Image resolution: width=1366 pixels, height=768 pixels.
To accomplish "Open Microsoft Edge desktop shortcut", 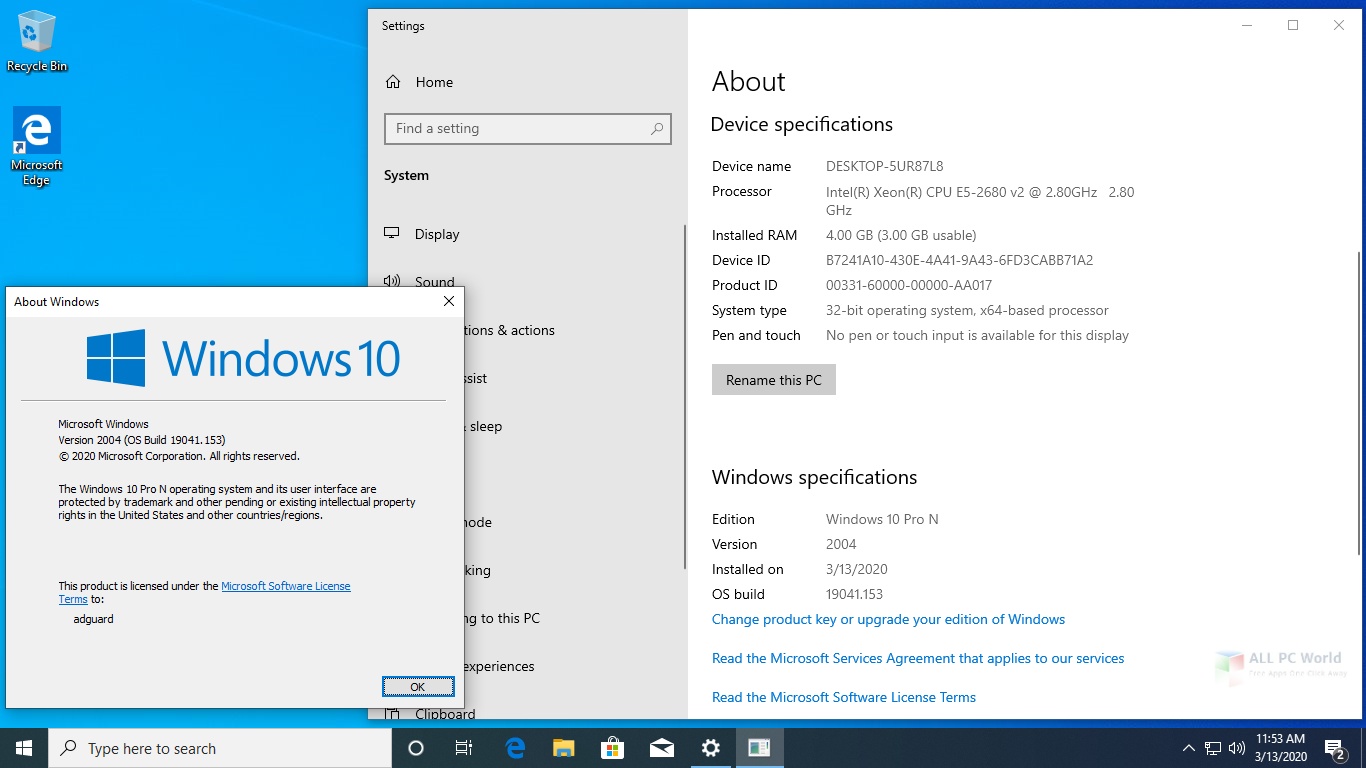I will coord(37,146).
